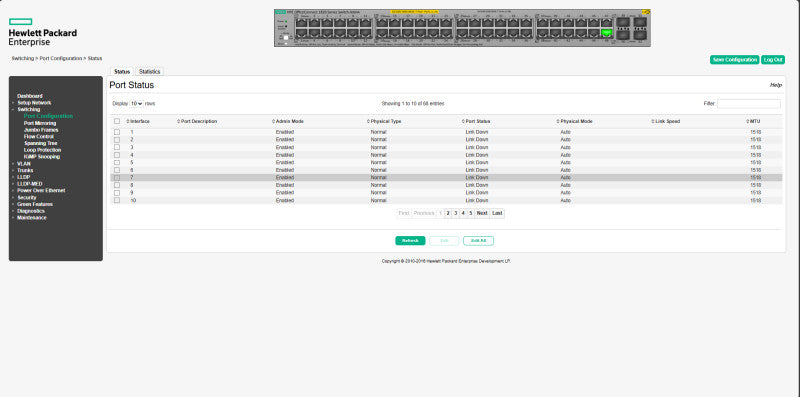
Task: Check the box for interface 2
Action: tap(117, 139)
